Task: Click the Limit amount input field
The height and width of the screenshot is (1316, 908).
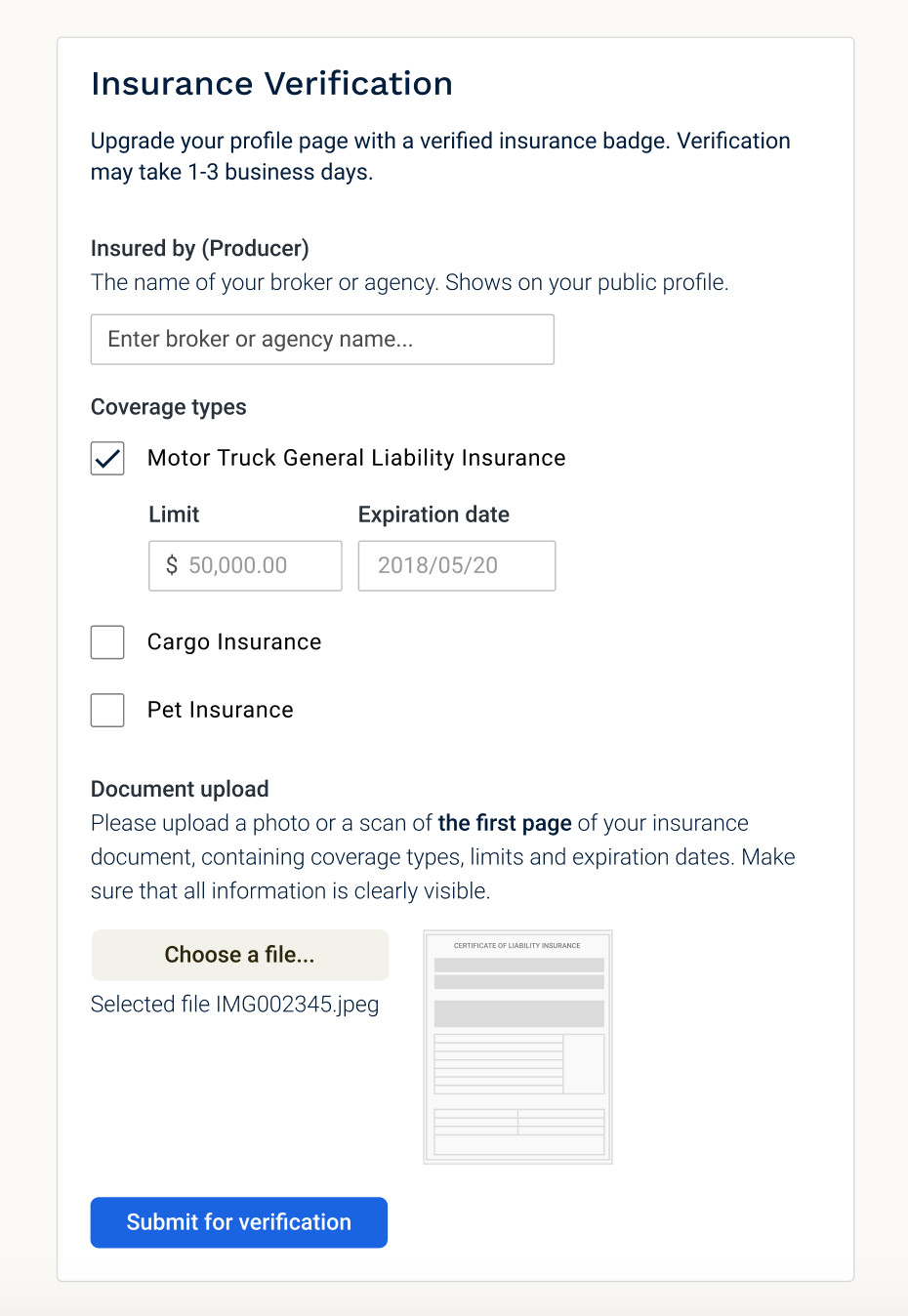Action: coord(245,566)
